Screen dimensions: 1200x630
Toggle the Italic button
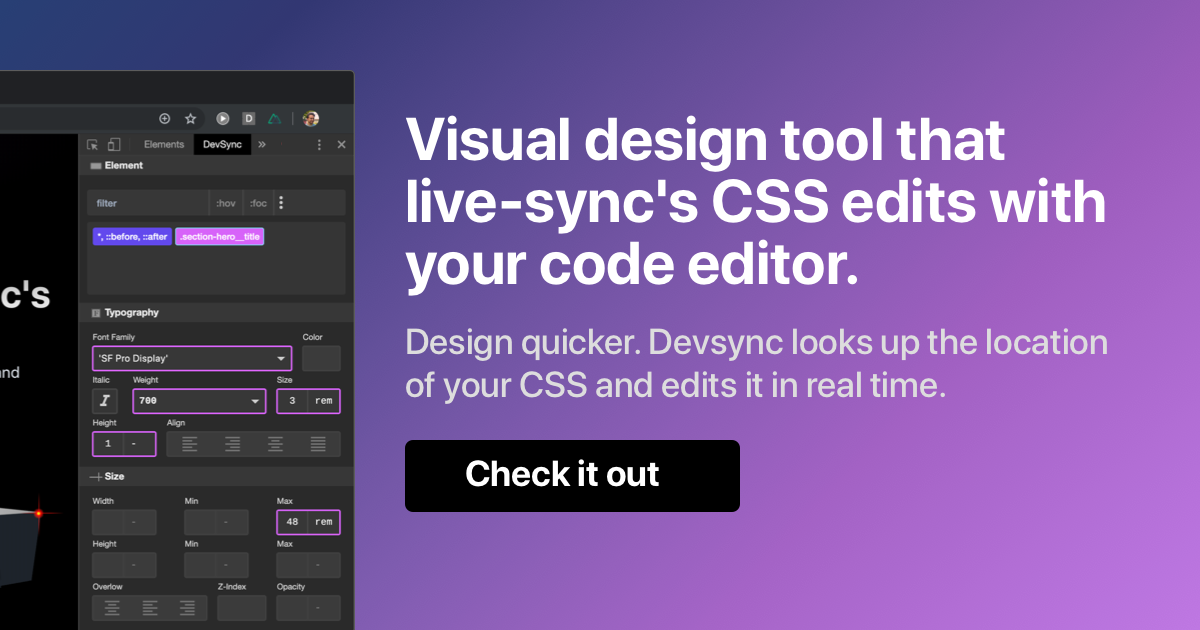coord(105,401)
